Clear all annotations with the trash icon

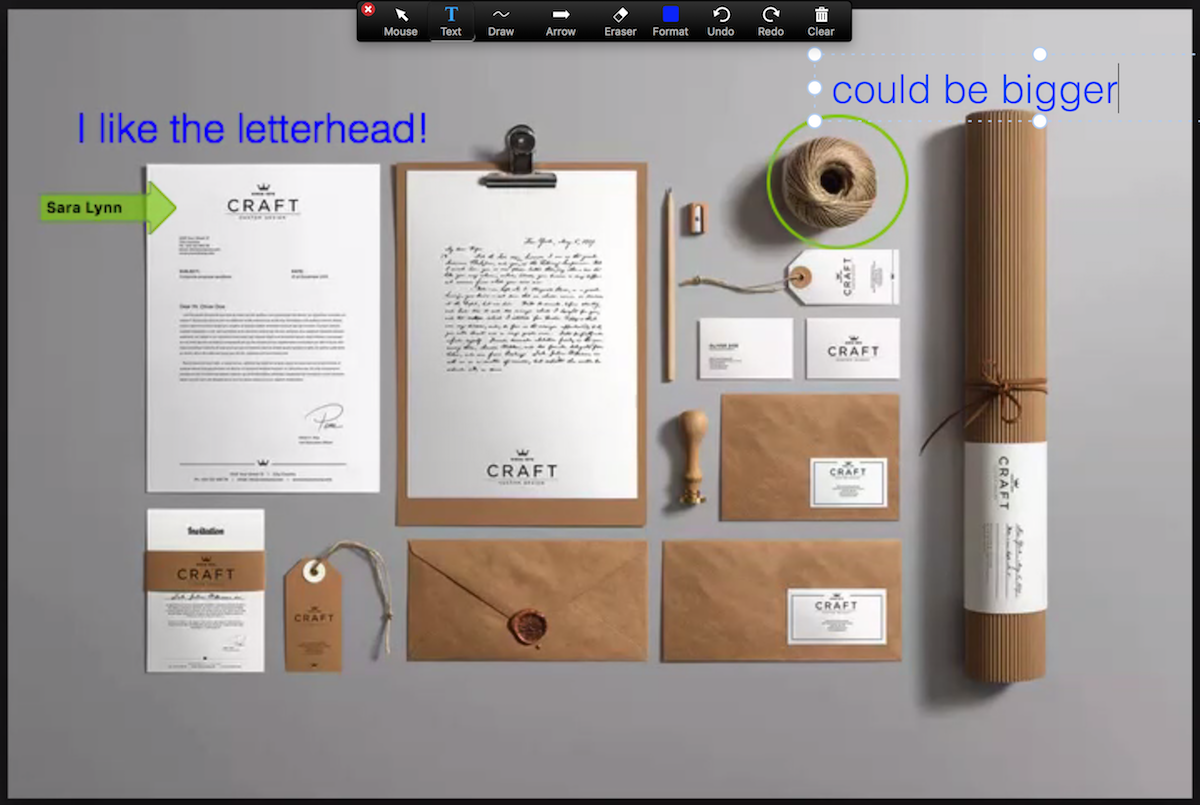click(820, 20)
